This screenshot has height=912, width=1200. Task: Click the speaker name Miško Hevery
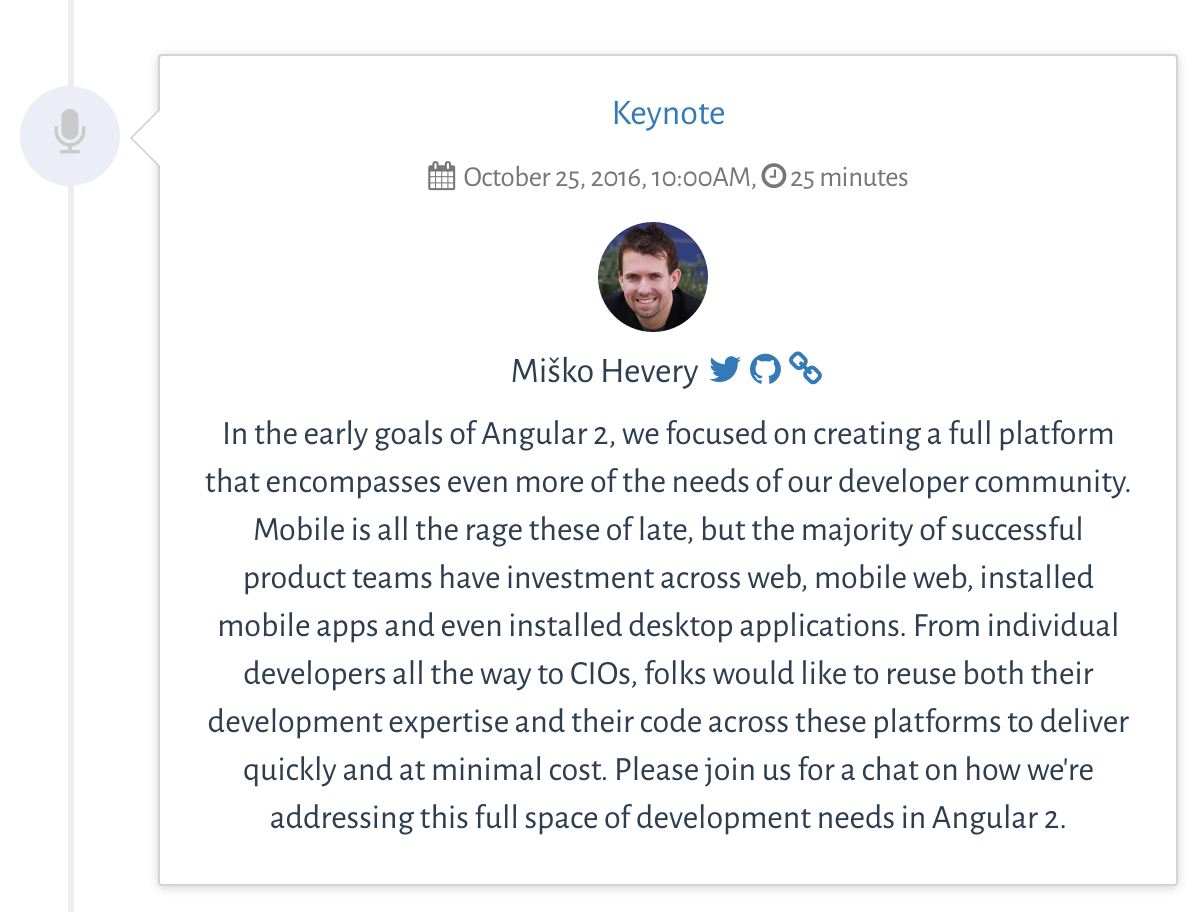tap(604, 371)
